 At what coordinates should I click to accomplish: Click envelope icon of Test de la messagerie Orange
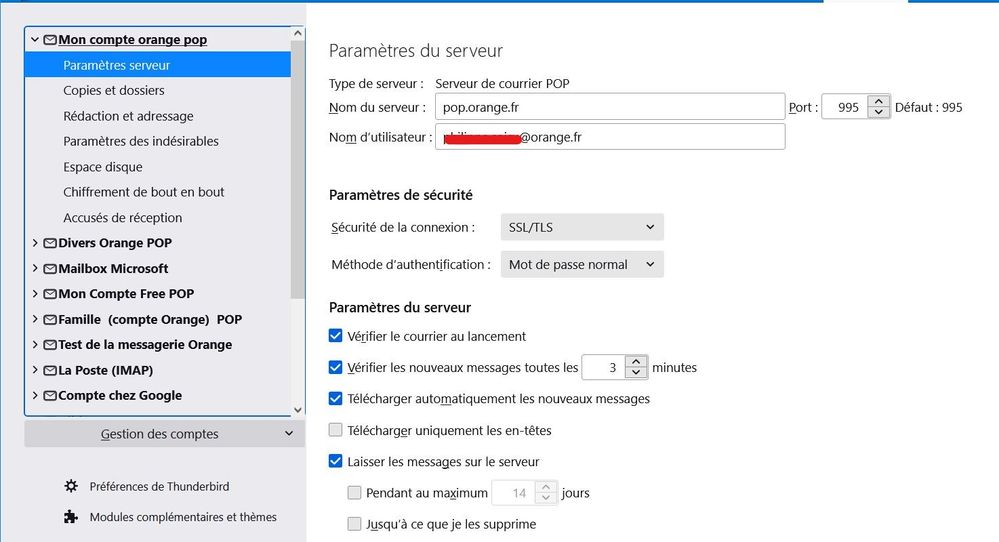pos(50,344)
